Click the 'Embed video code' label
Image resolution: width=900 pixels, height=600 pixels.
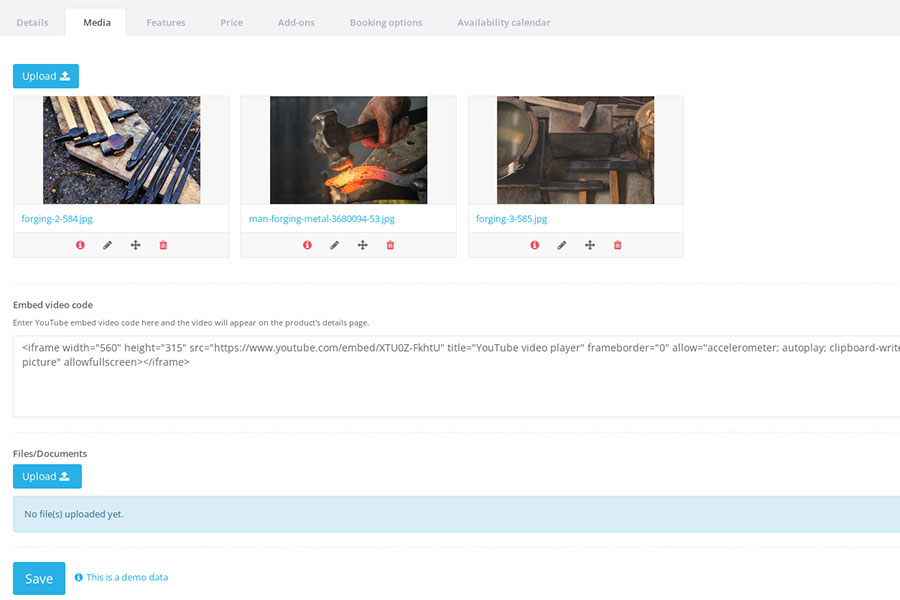click(x=53, y=305)
